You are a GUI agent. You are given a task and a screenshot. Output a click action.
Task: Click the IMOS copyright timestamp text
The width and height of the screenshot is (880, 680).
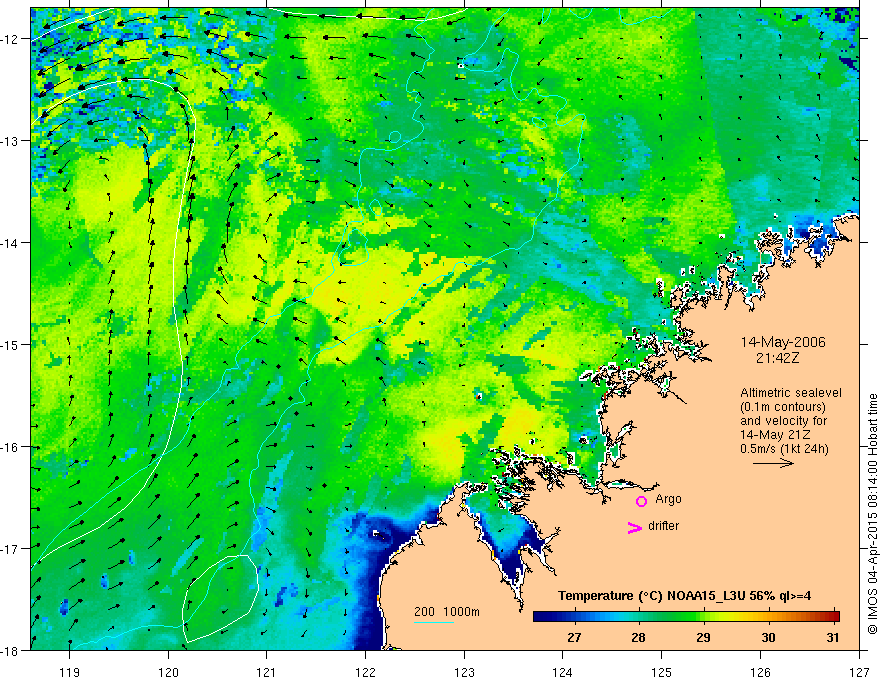872,514
